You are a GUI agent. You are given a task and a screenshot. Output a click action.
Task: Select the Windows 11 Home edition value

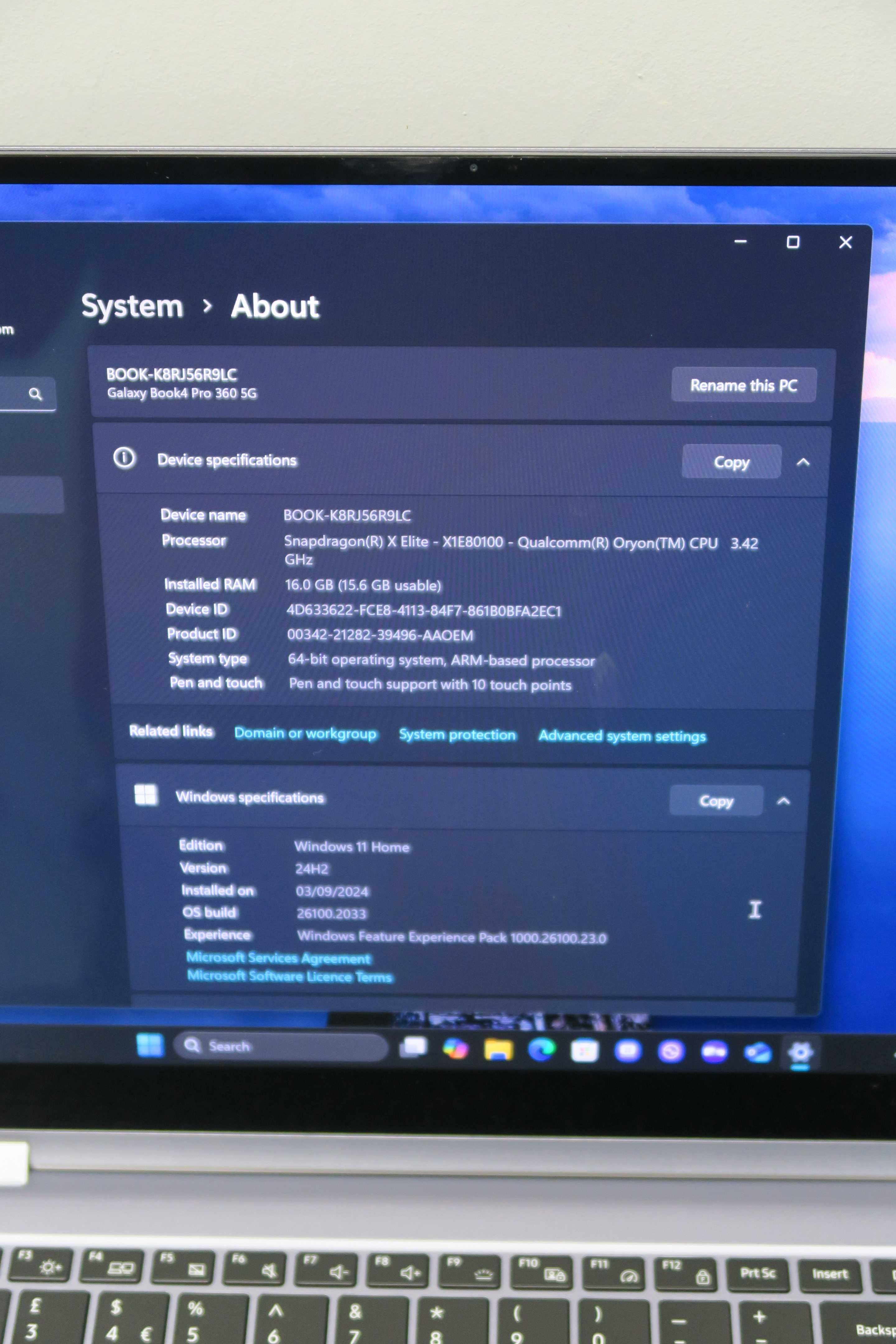(352, 846)
